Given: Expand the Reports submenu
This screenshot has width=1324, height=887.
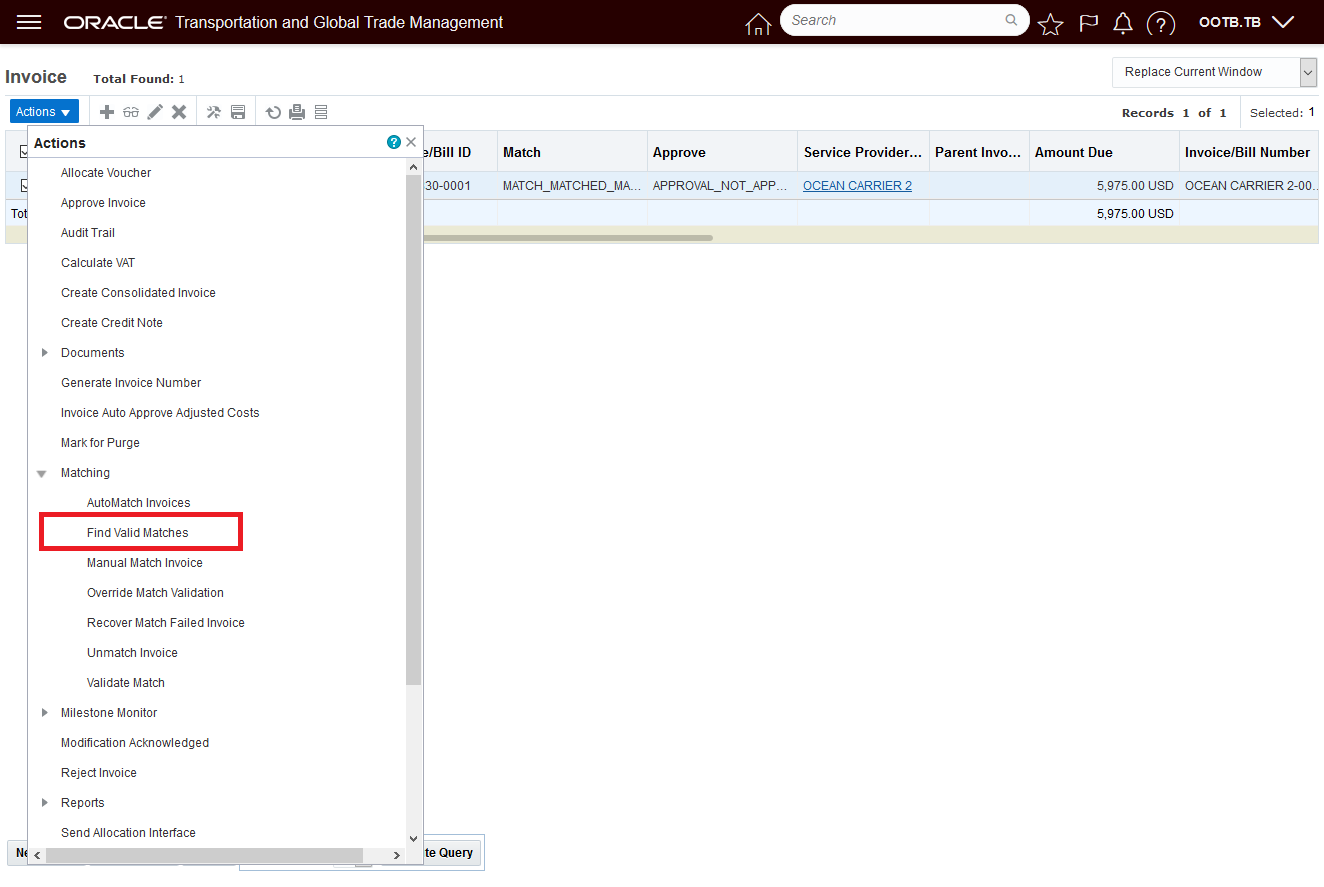Looking at the screenshot, I should pyautogui.click(x=44, y=803).
